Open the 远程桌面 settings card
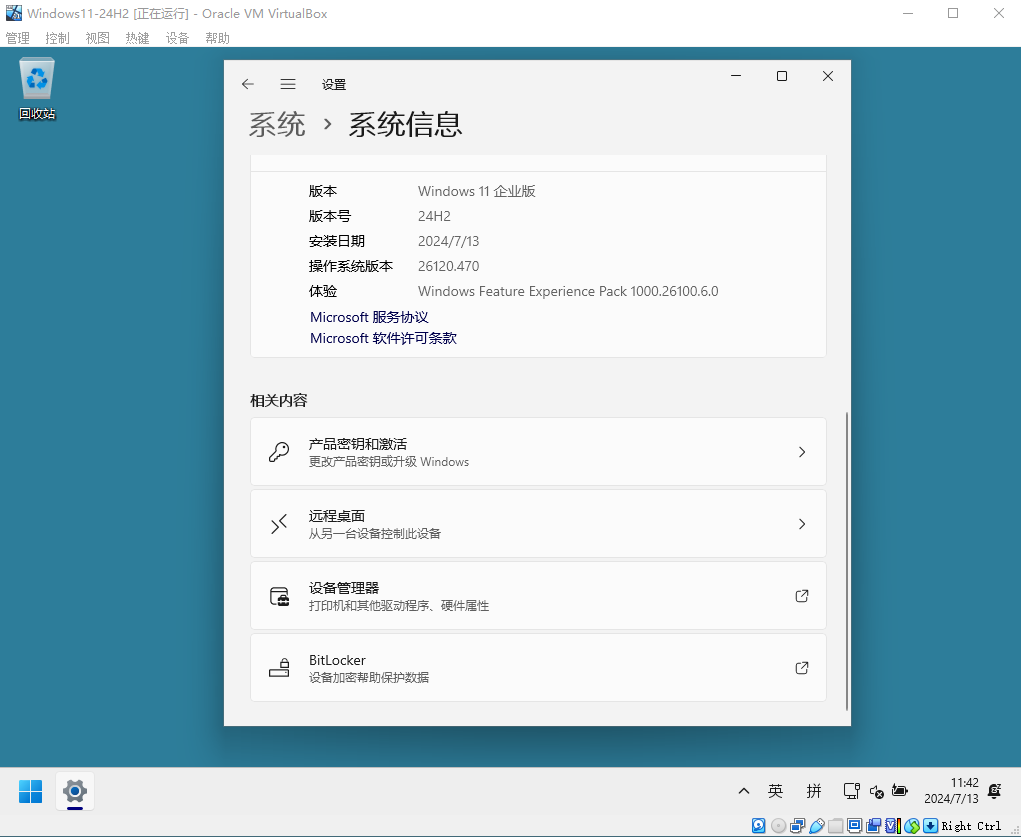1021x837 pixels. [538, 524]
